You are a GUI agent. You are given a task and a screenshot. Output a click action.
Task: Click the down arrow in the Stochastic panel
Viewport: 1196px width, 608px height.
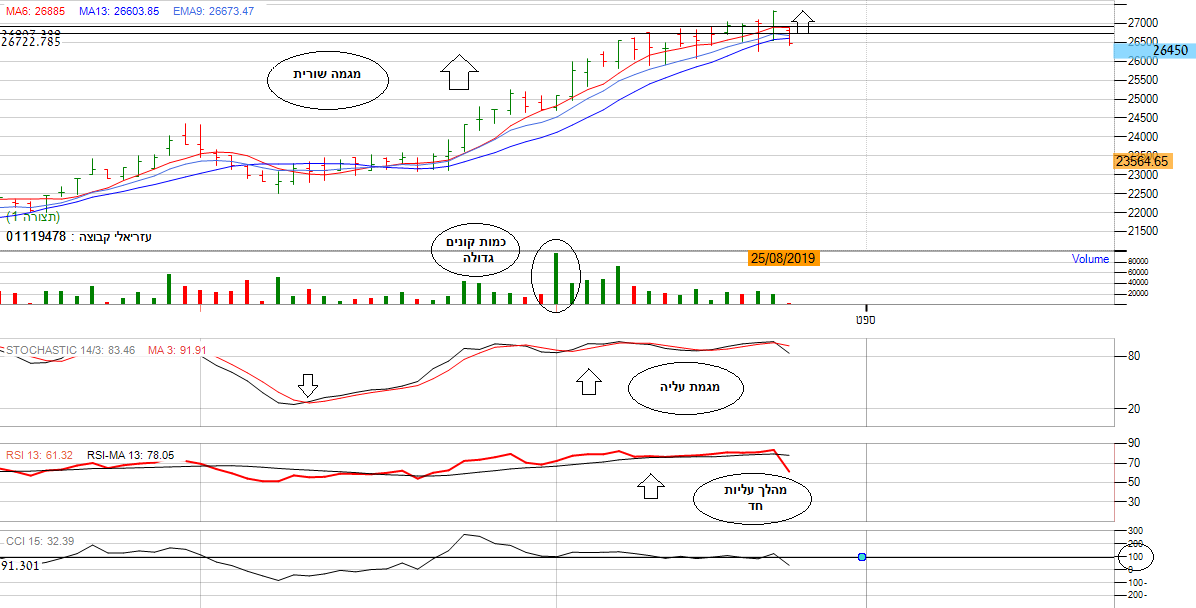point(308,386)
